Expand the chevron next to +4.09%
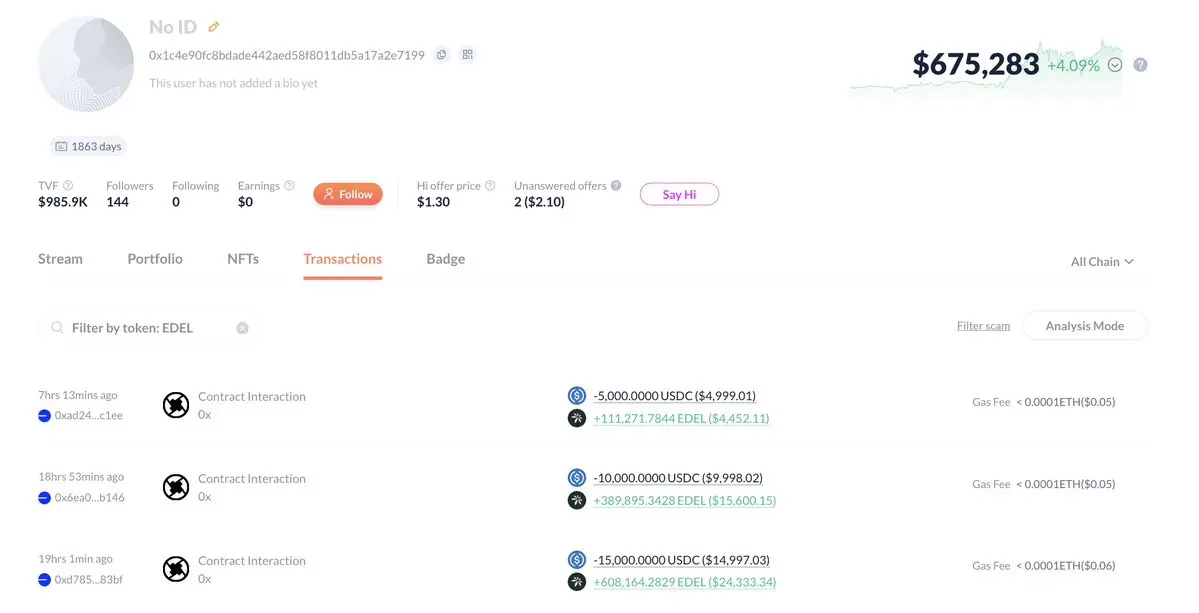The image size is (1199, 613). pos(1115,65)
